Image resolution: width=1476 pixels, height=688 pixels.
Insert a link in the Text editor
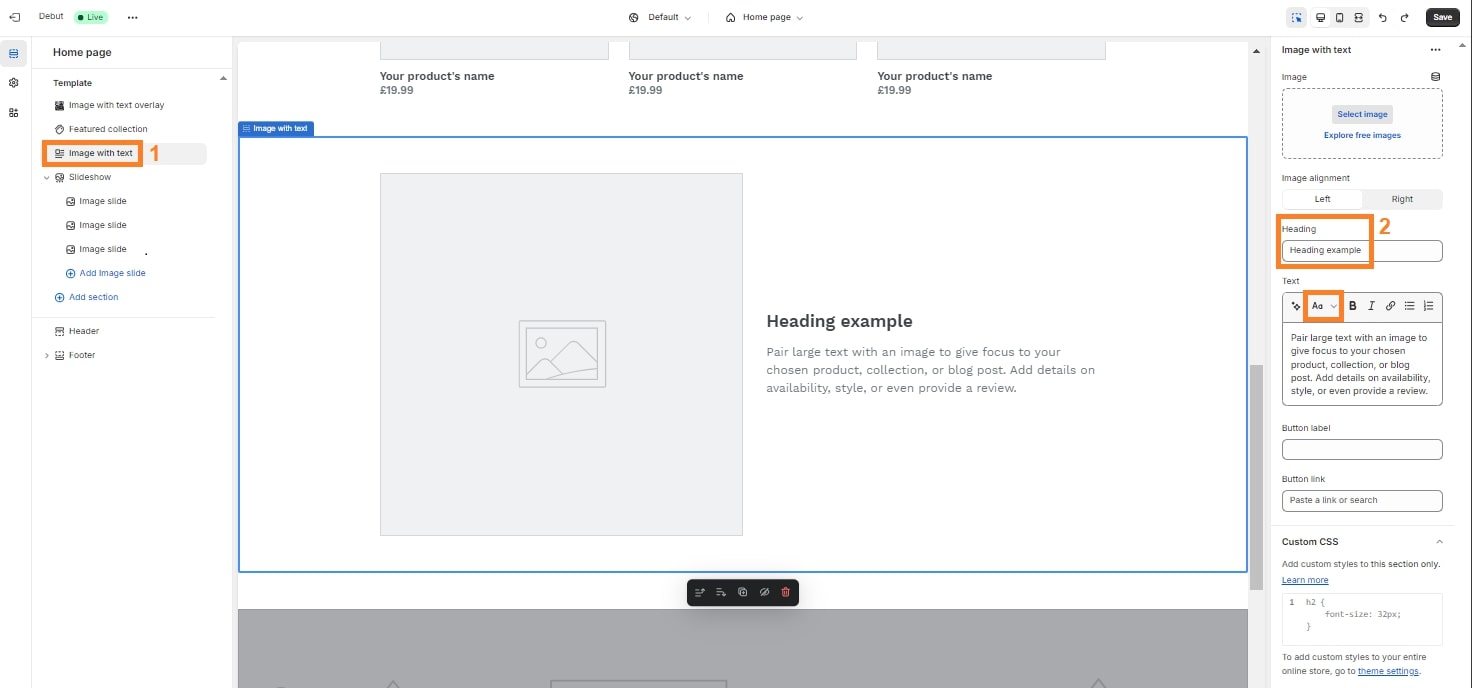1390,305
